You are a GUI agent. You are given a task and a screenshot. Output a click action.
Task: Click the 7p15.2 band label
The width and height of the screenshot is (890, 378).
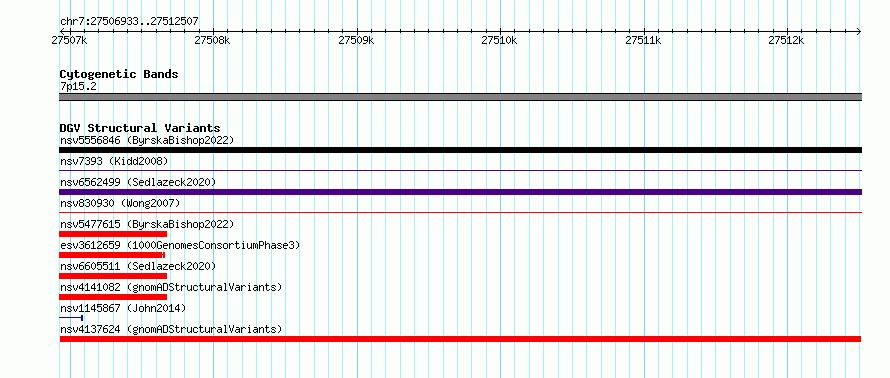[x=78, y=87]
